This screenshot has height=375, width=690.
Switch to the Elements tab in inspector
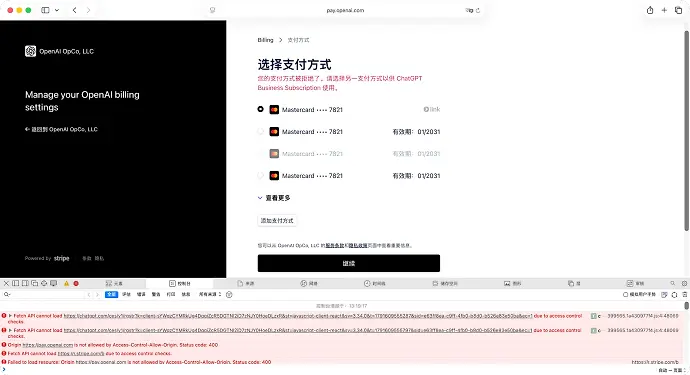pyautogui.click(x=114, y=283)
